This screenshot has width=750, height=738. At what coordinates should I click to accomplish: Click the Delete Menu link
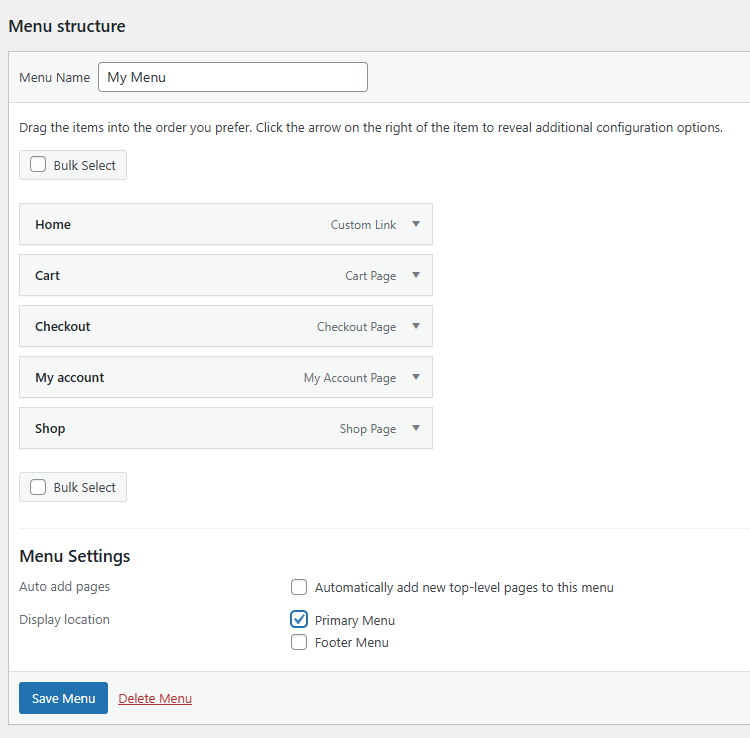(155, 698)
